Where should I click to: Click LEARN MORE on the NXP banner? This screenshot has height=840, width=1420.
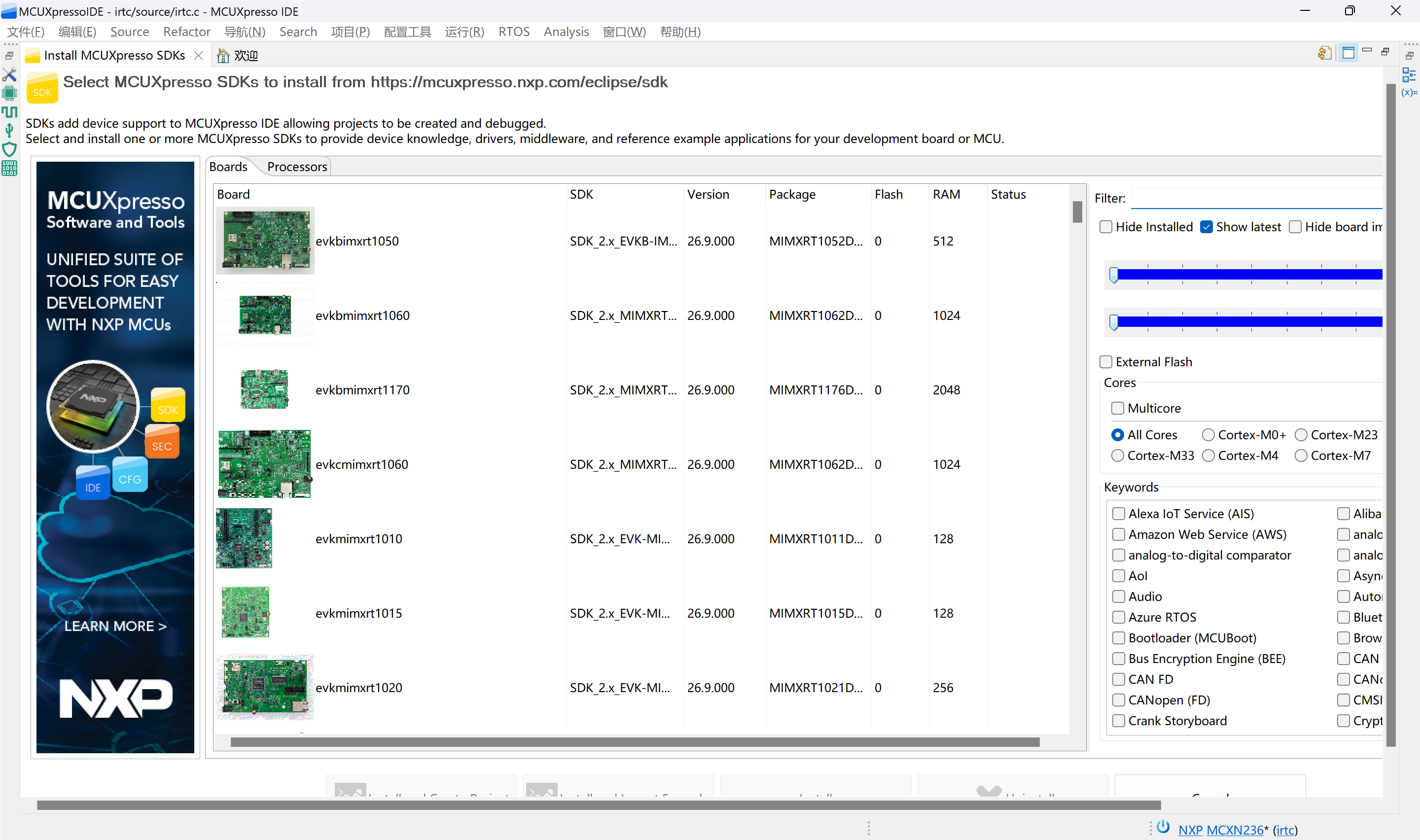[115, 626]
